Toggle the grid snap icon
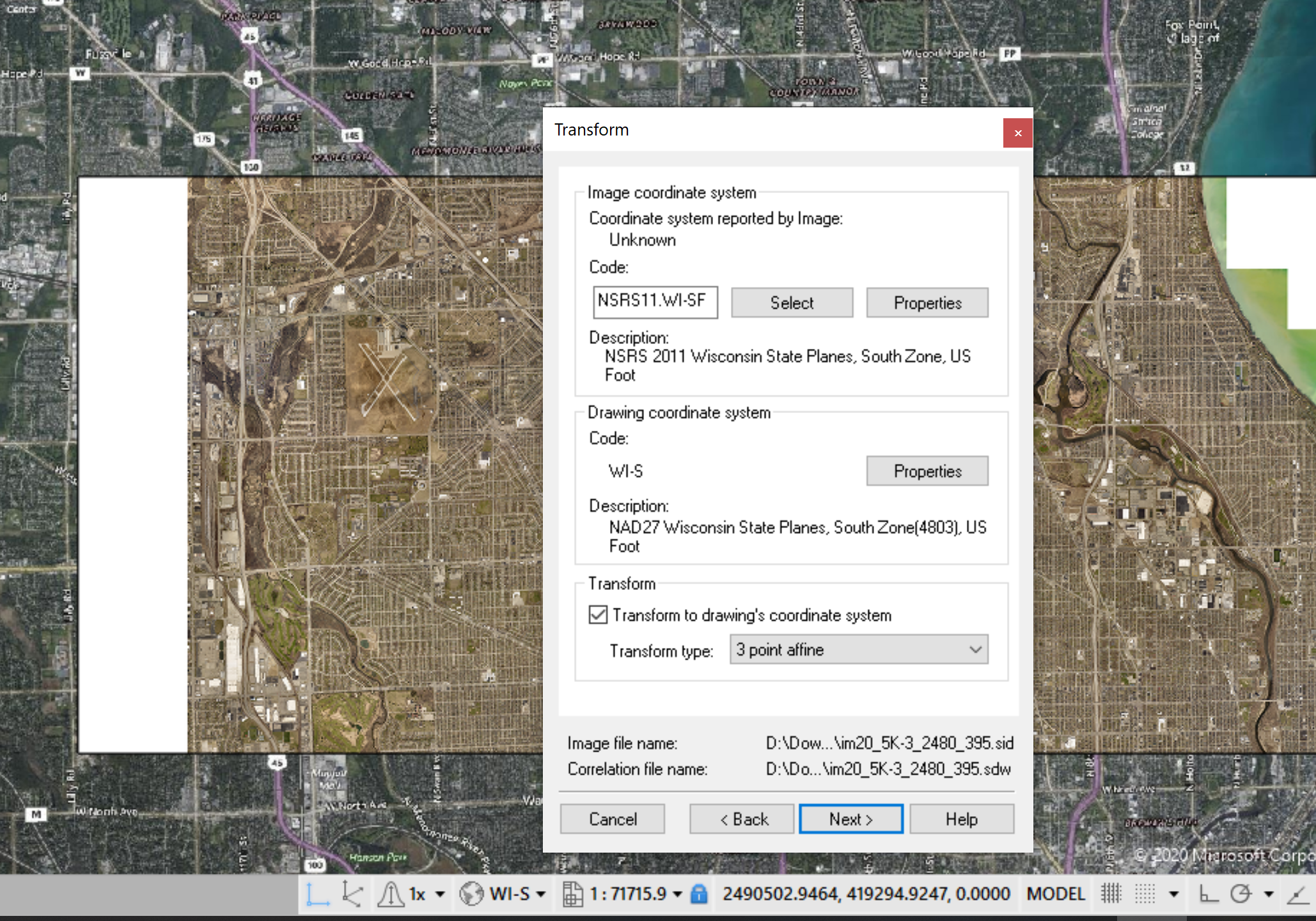Image resolution: width=1316 pixels, height=921 pixels. point(1111,894)
